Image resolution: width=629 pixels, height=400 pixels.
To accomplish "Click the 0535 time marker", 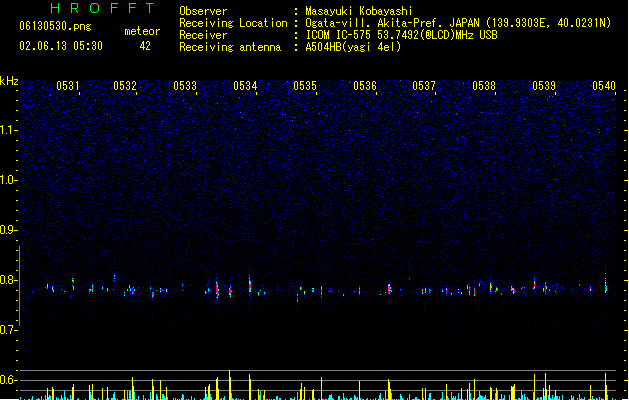I will pos(305,85).
